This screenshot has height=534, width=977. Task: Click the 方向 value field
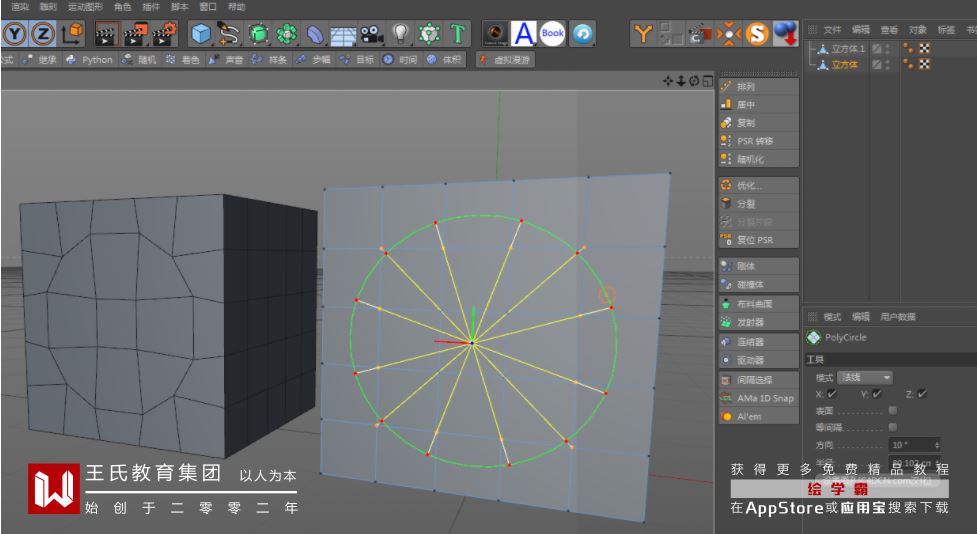(914, 445)
